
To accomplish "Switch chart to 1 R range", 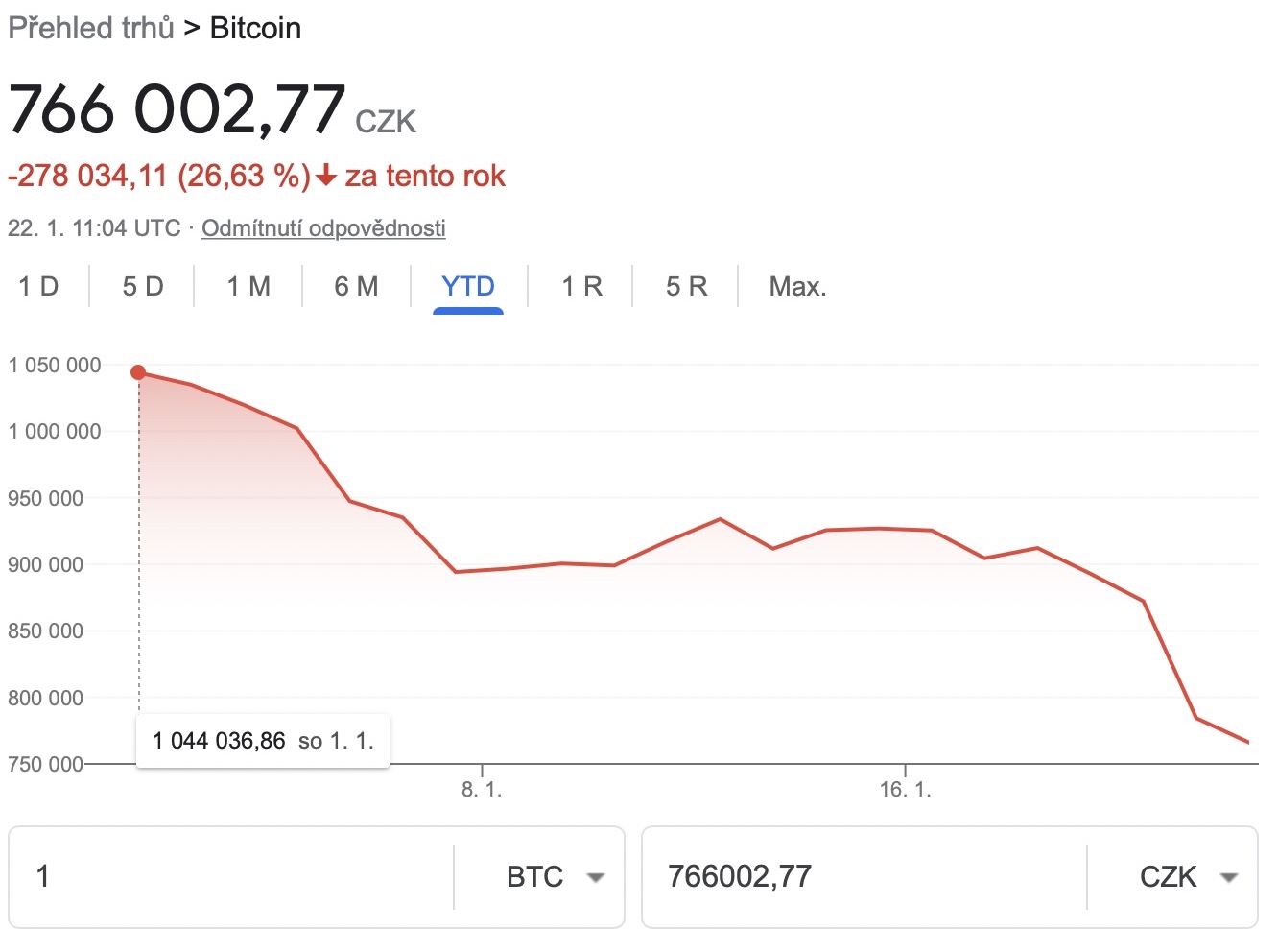I will [581, 287].
